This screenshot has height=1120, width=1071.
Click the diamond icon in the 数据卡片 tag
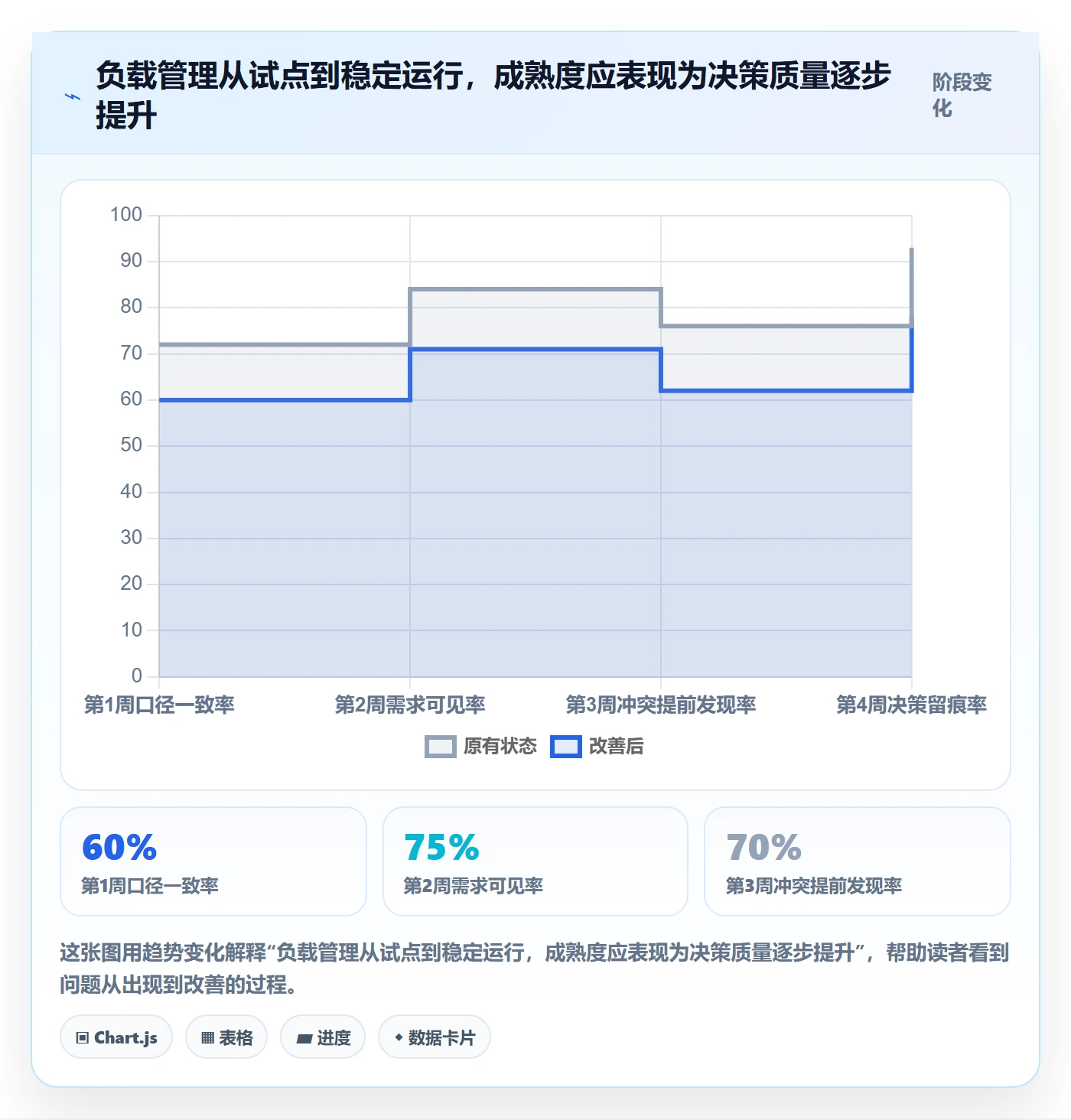coord(399,1037)
